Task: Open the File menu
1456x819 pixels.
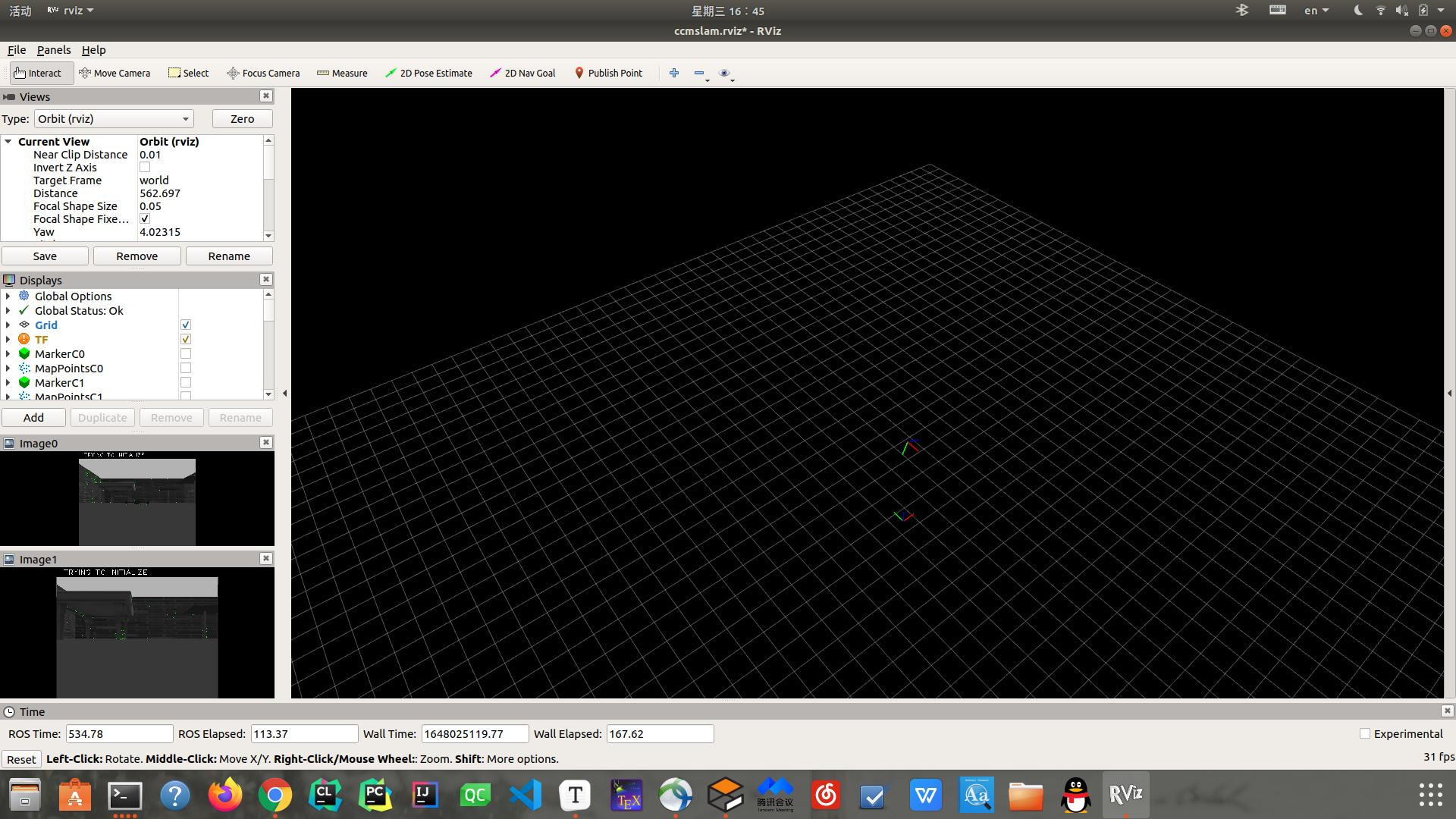Action: click(x=16, y=50)
